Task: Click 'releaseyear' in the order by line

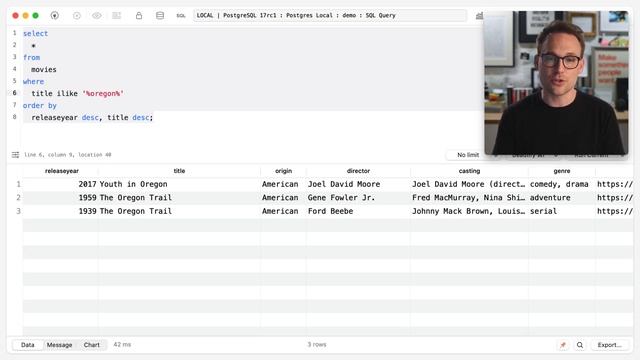Action: pyautogui.click(x=54, y=118)
